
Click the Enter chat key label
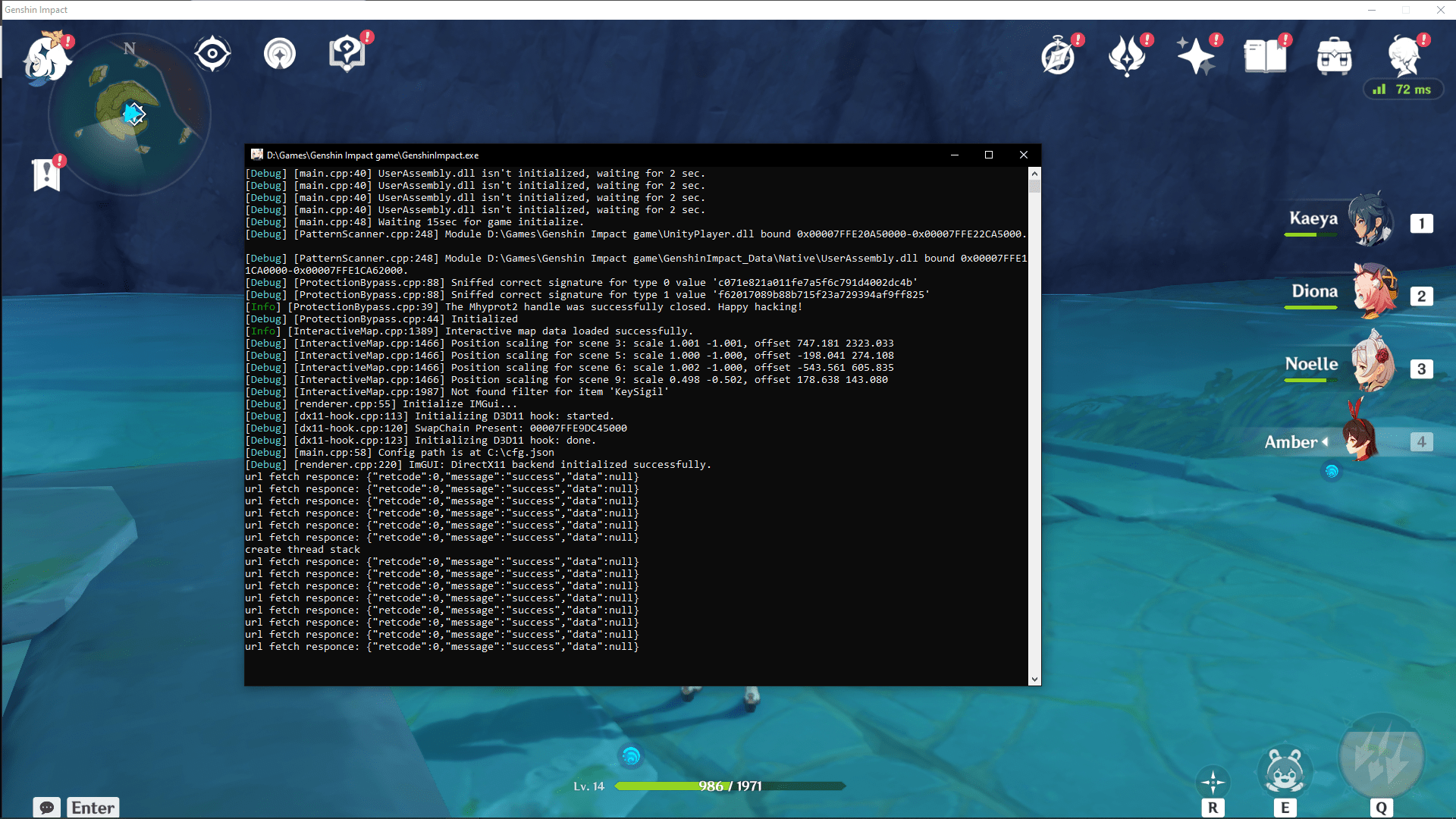click(x=93, y=808)
